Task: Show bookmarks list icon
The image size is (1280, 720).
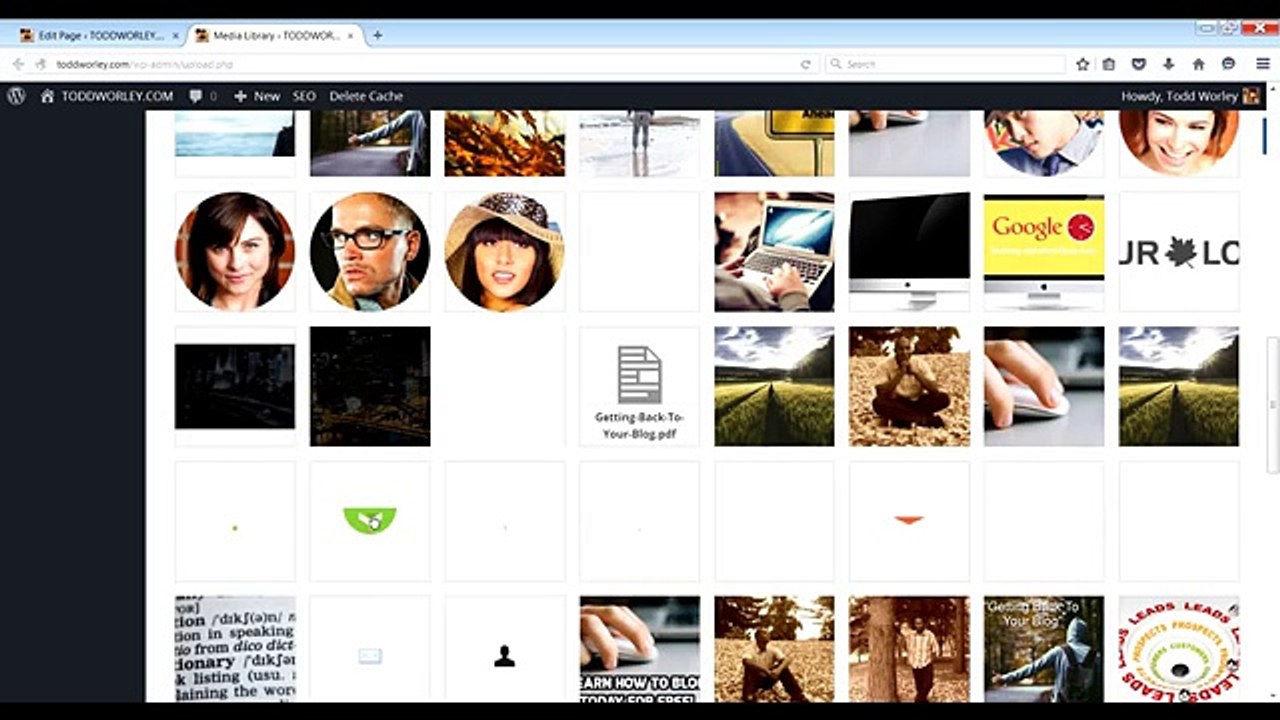Action: click(x=1108, y=64)
